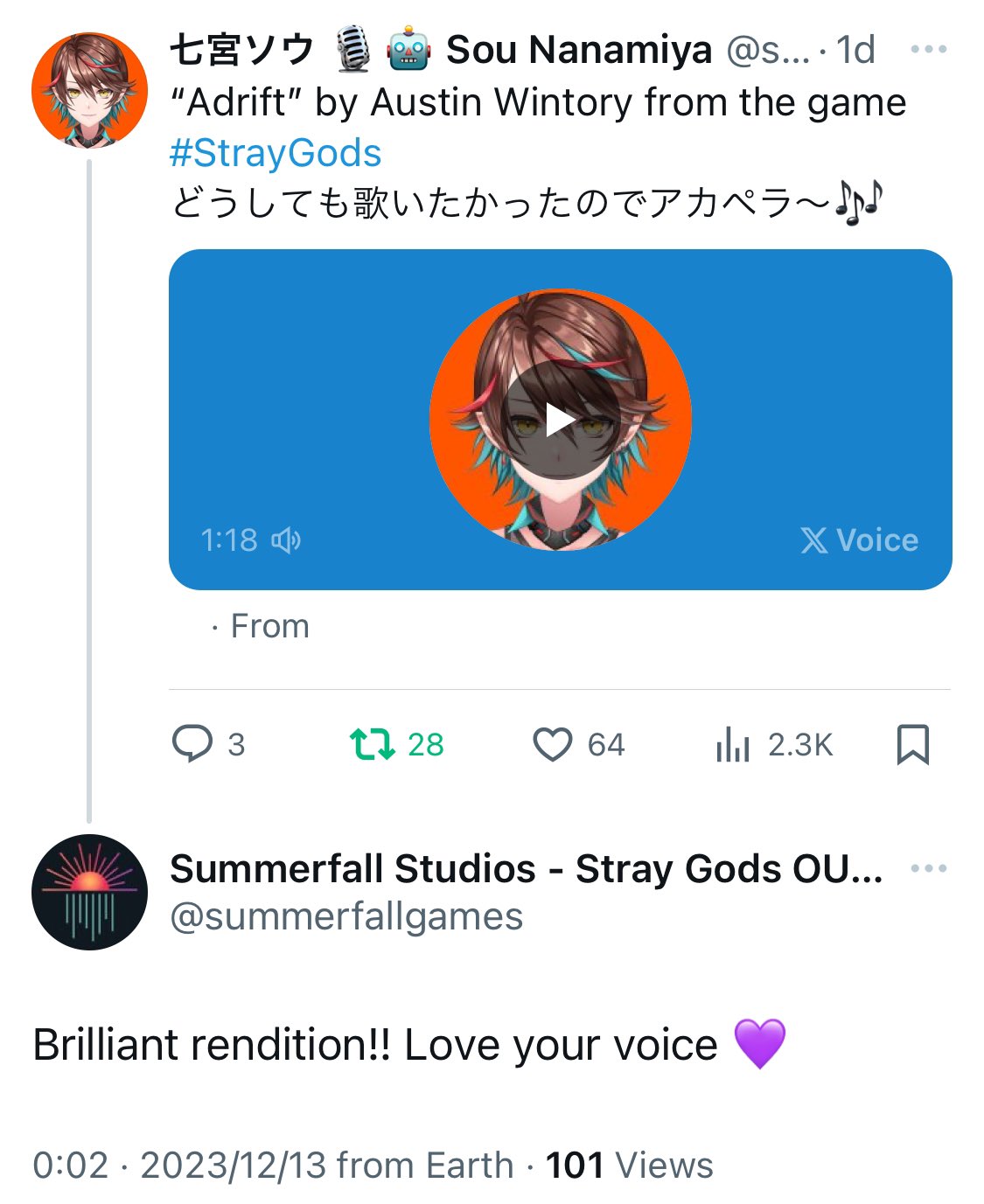Play the Adrift voice recording

(560, 421)
